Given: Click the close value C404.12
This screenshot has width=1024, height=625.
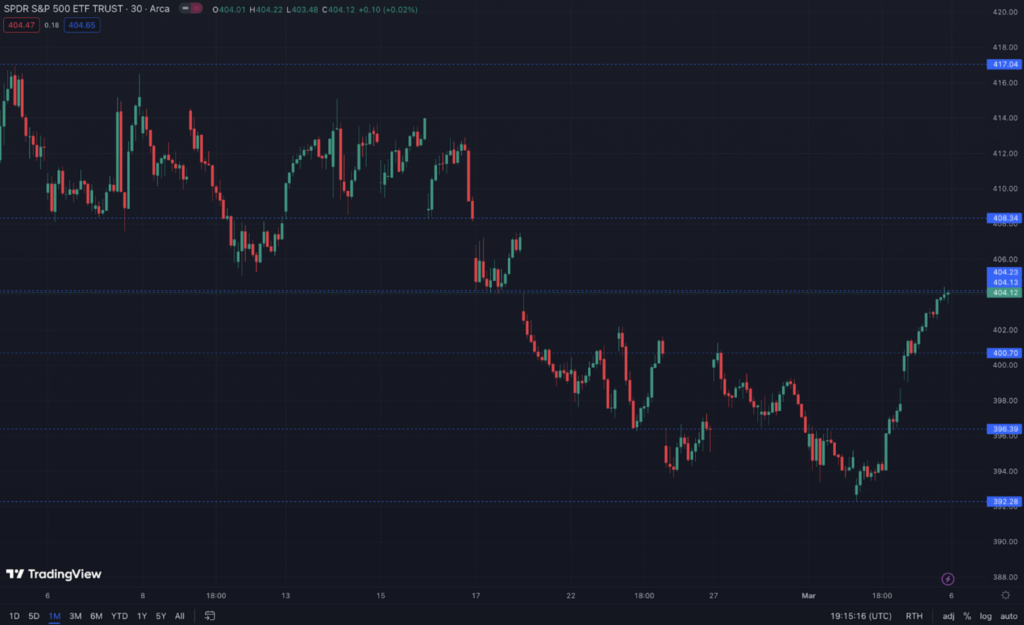Looking at the screenshot, I should tap(338, 9).
